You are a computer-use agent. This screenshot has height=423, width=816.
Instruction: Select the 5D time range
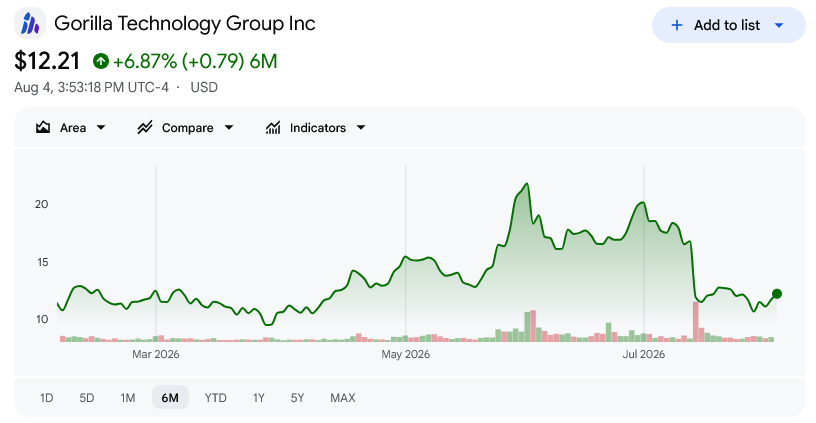click(87, 398)
